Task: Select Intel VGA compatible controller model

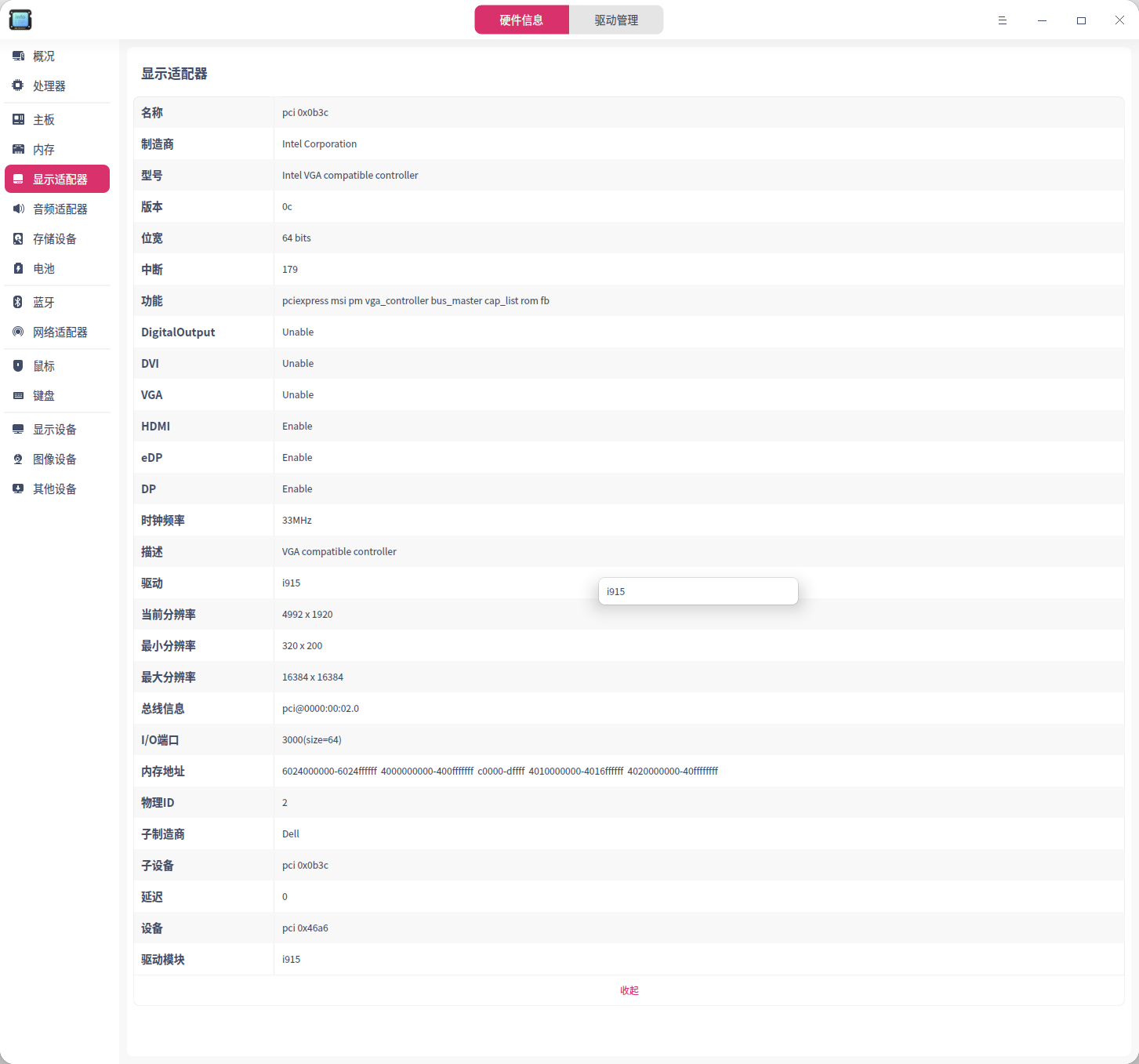Action: pos(350,175)
